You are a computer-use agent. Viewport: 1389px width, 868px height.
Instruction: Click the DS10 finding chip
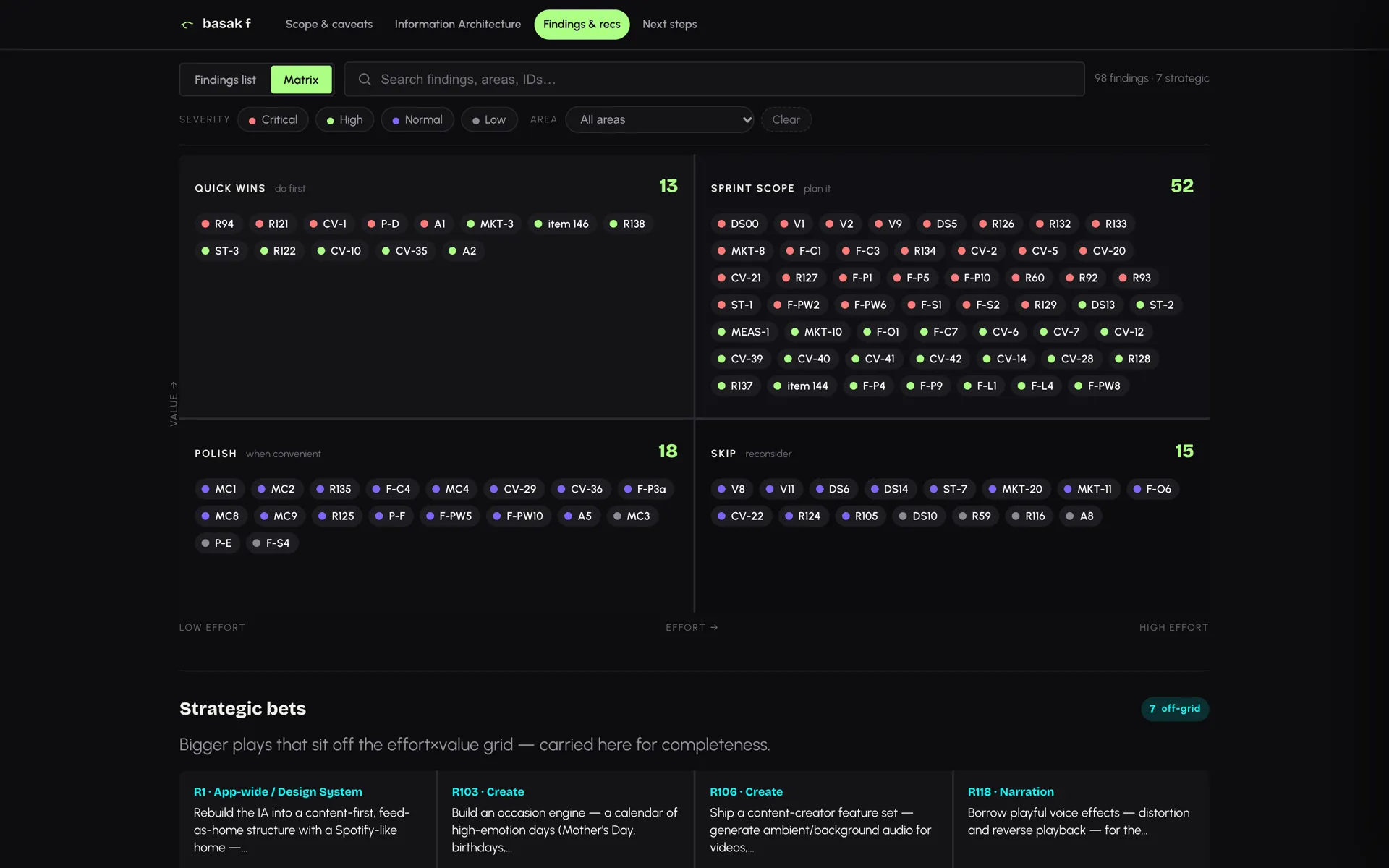pos(919,516)
